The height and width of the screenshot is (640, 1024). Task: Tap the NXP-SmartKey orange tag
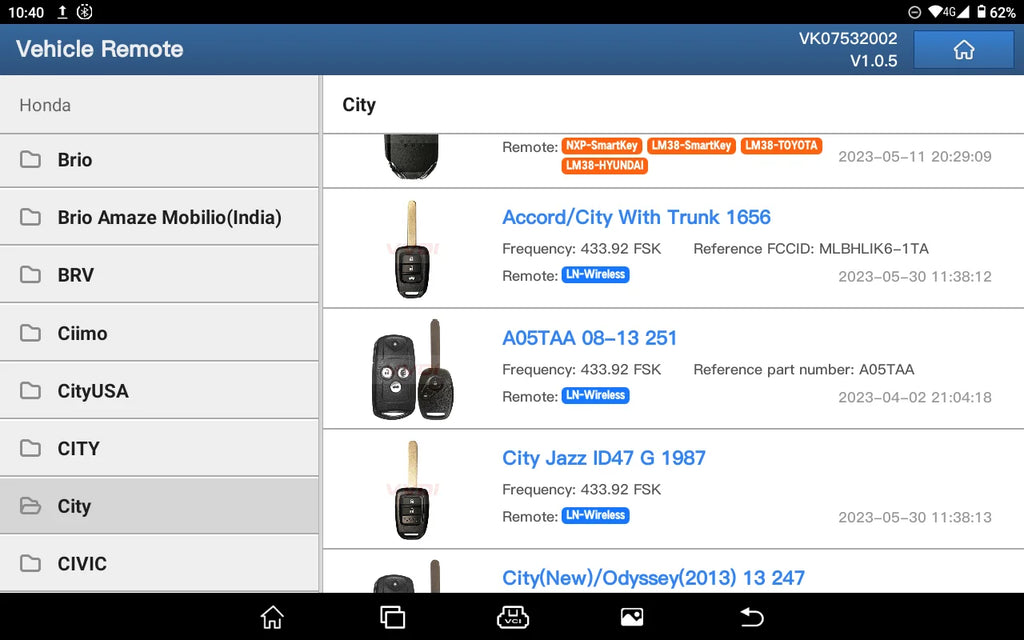[x=601, y=146]
